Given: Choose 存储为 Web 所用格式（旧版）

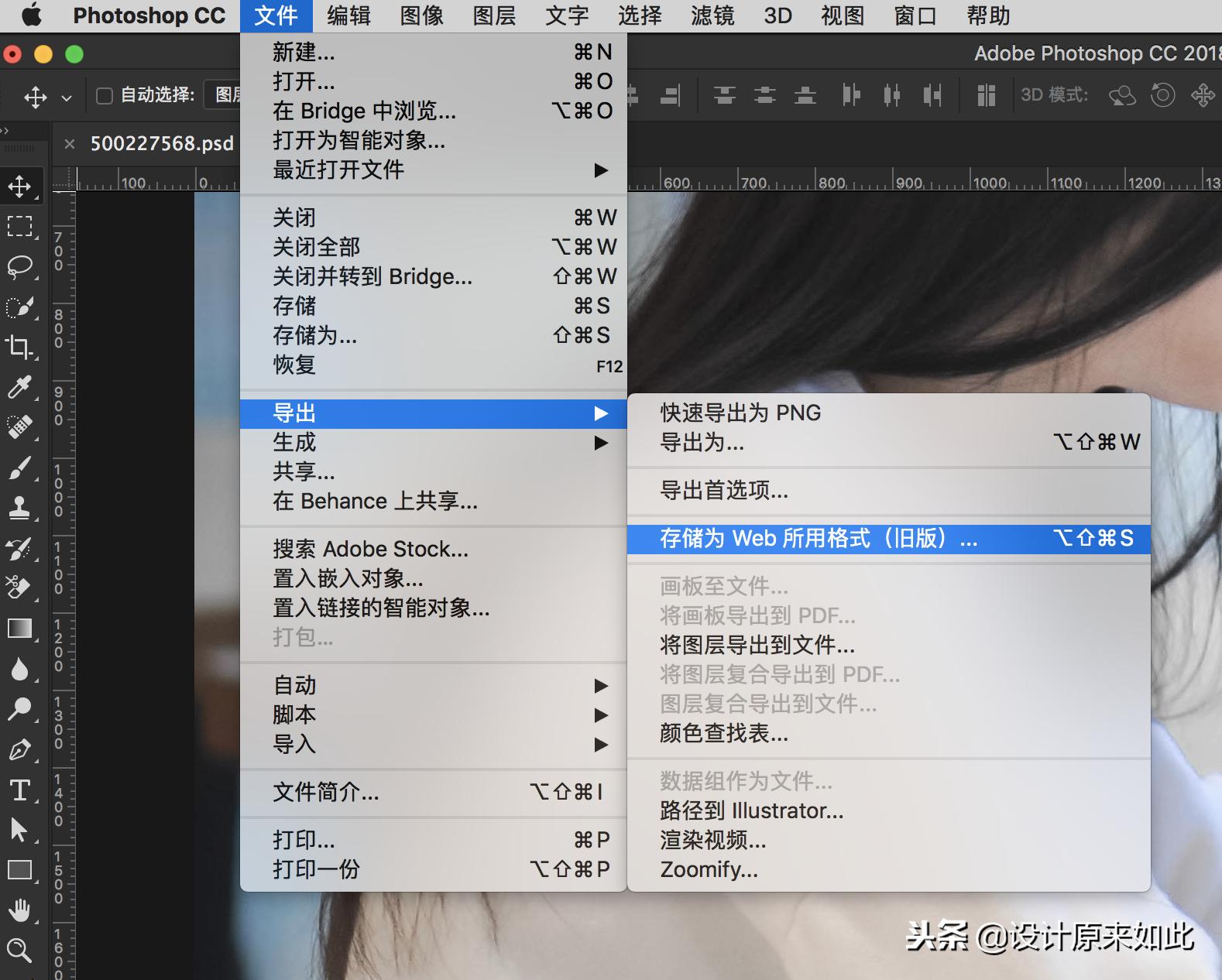Looking at the screenshot, I should [889, 538].
